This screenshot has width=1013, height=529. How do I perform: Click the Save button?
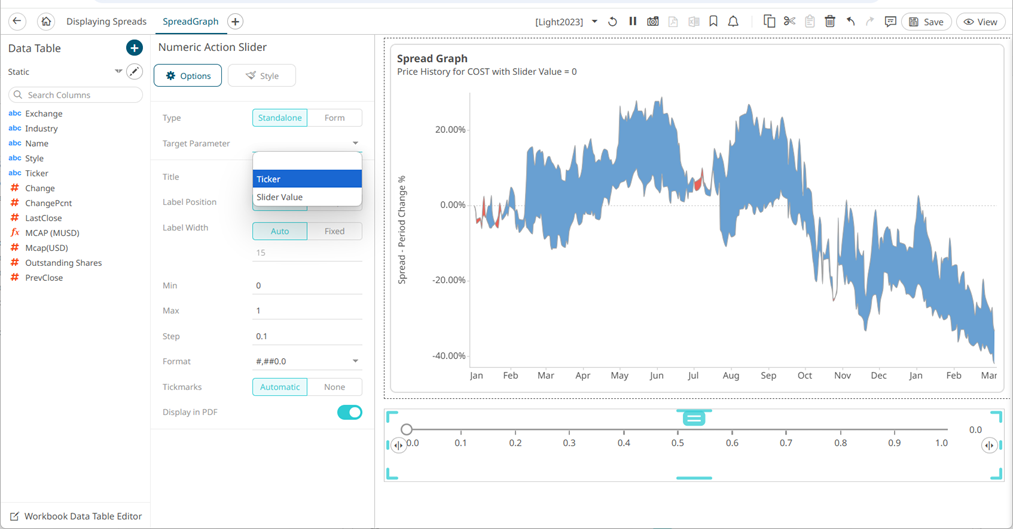[x=925, y=21]
